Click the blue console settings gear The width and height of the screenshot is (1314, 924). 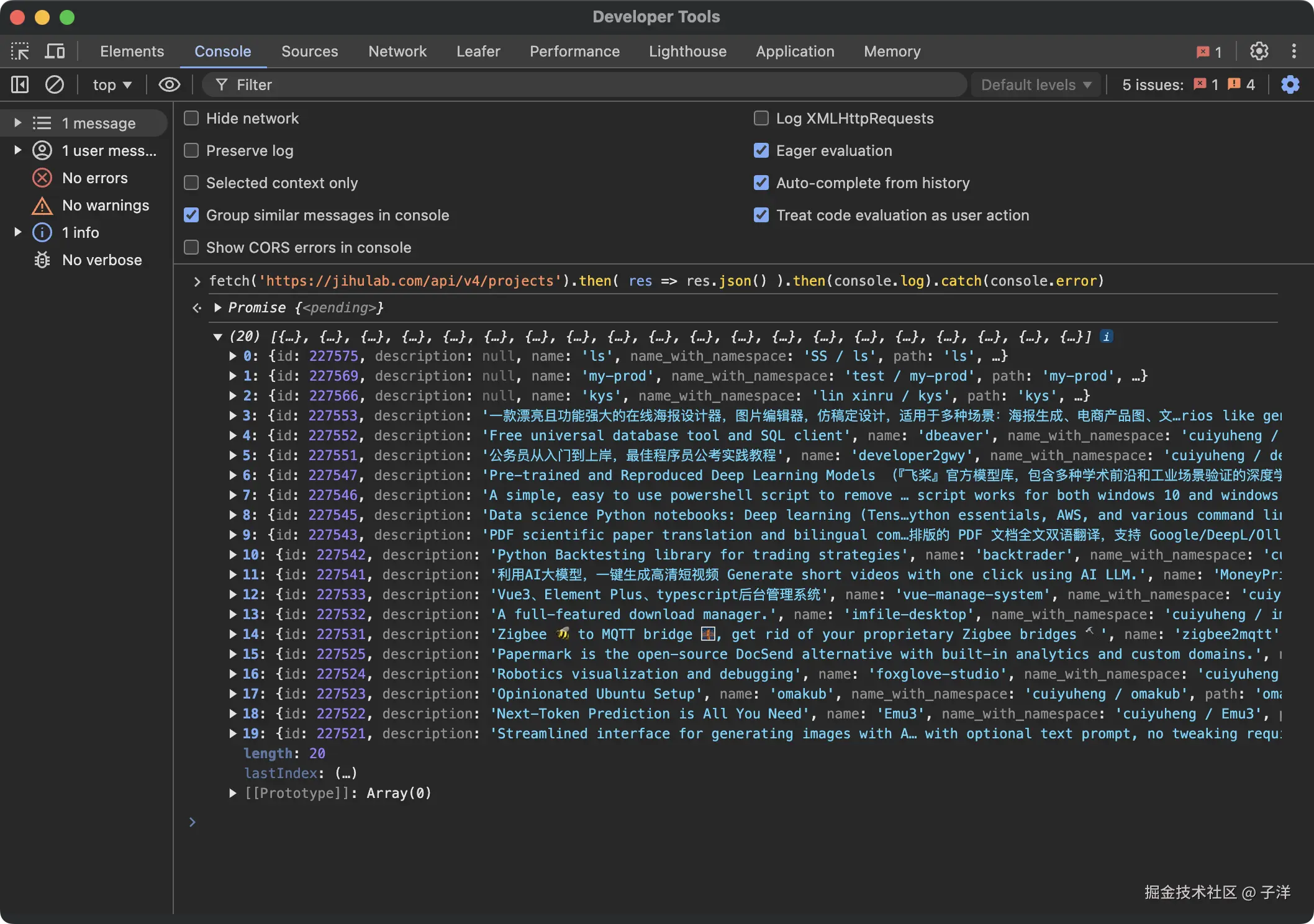click(x=1290, y=84)
